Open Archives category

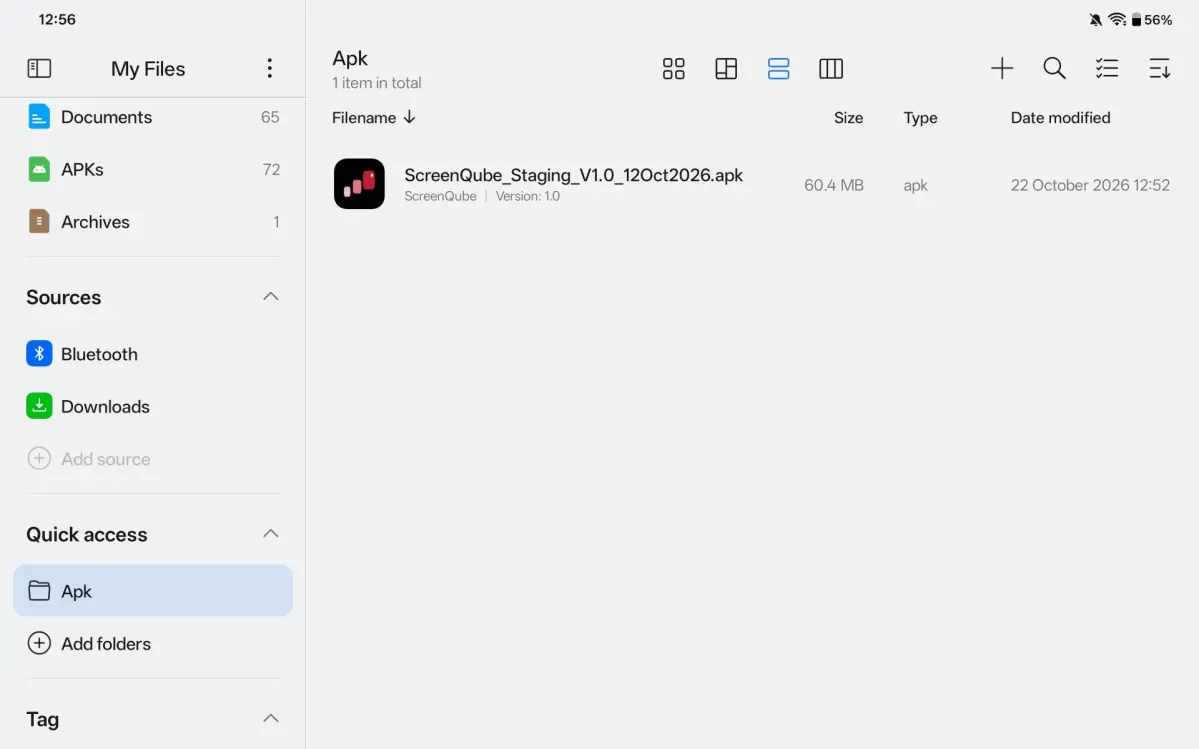[153, 222]
